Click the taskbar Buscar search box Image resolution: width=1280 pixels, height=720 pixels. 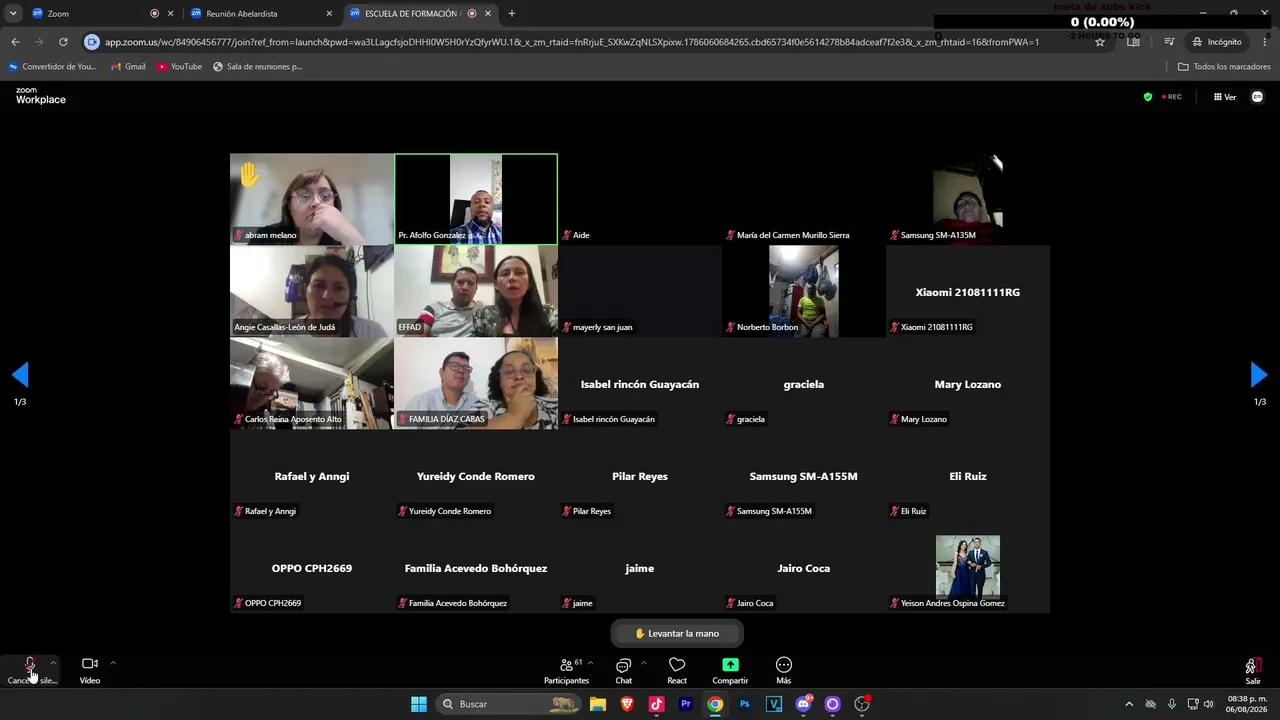coord(509,704)
